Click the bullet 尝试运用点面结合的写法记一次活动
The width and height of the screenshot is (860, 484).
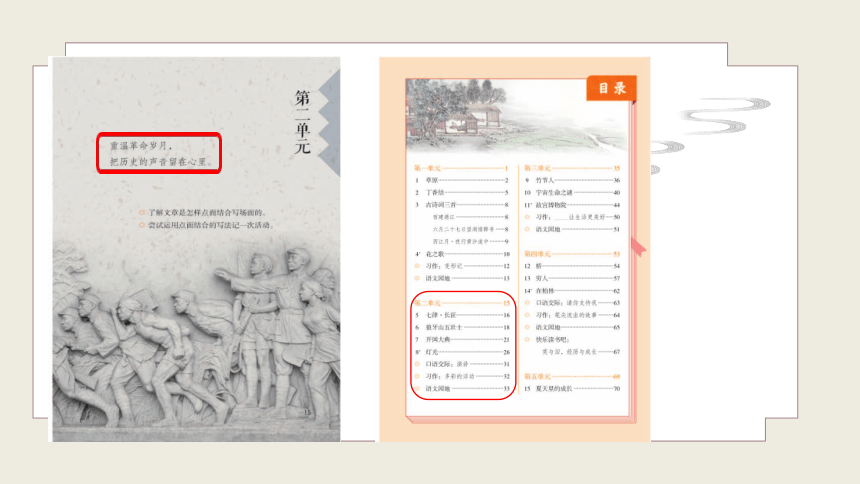click(206, 225)
